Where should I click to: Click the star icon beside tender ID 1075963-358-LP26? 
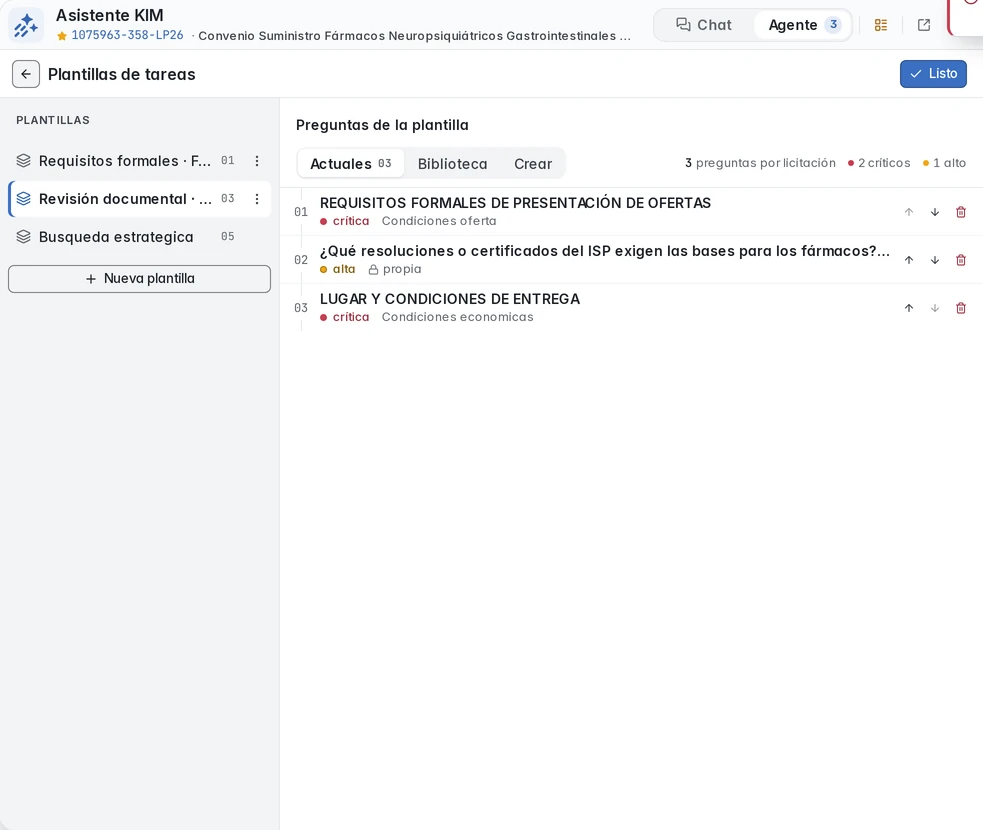click(x=61, y=36)
